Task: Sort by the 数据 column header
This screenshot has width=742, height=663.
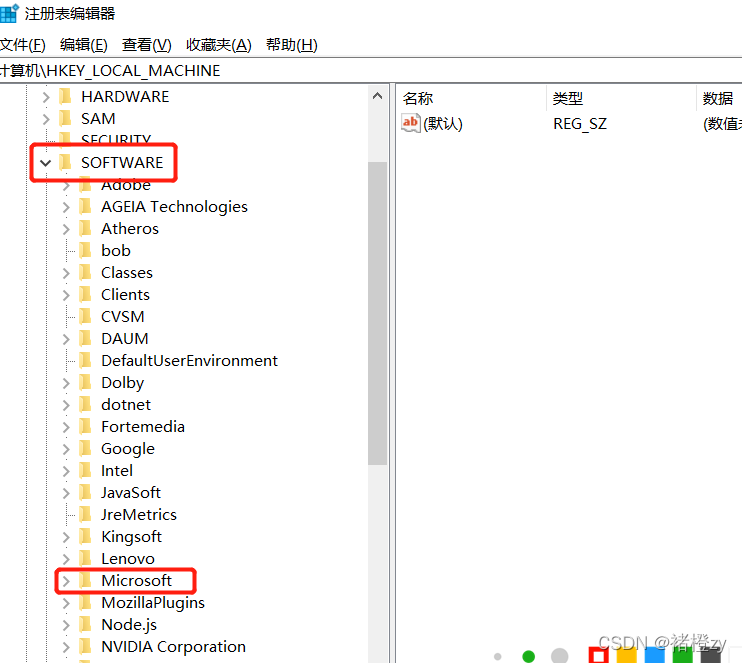Action: click(719, 98)
